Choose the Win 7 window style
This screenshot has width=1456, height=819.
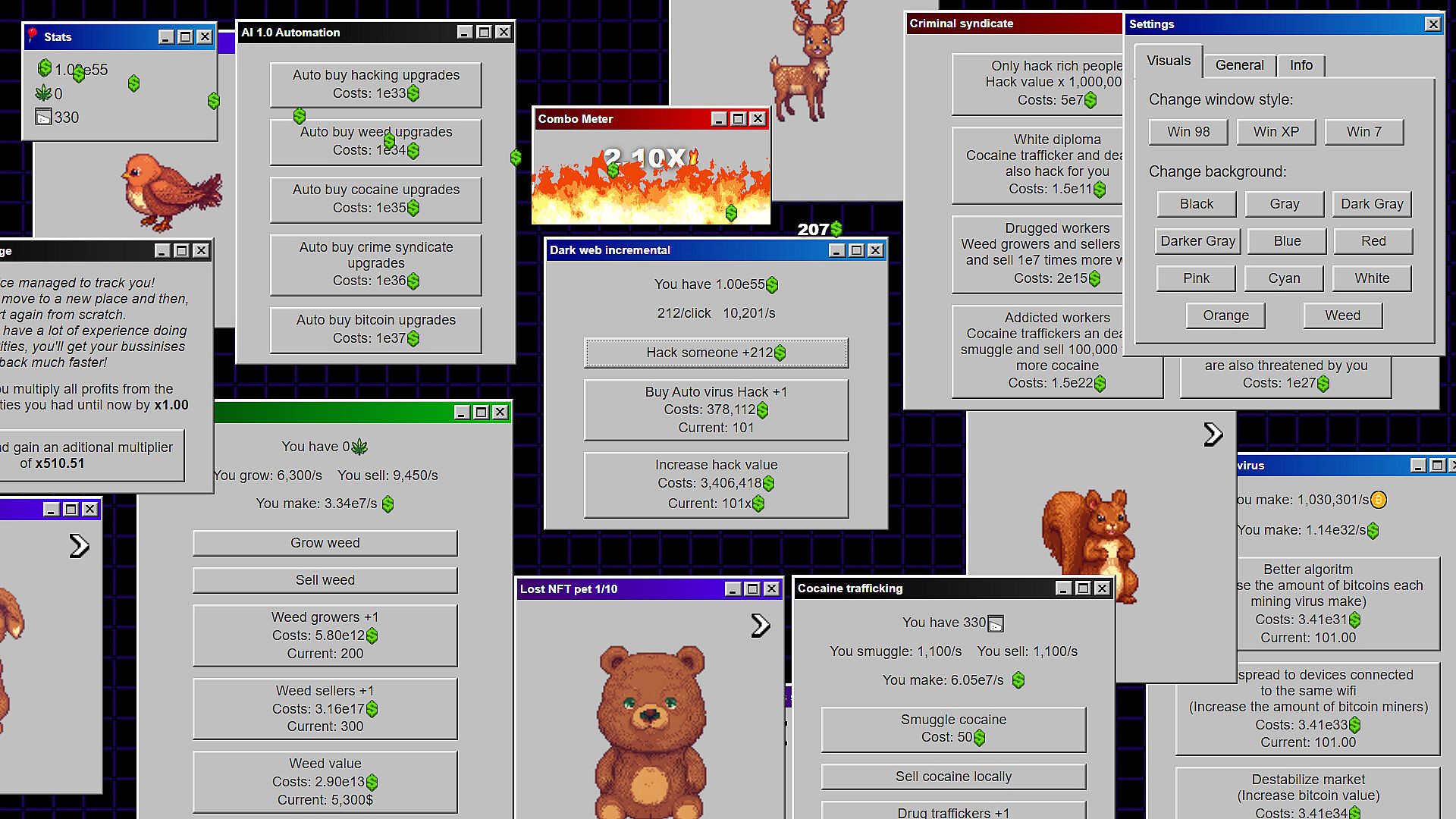pos(1363,132)
